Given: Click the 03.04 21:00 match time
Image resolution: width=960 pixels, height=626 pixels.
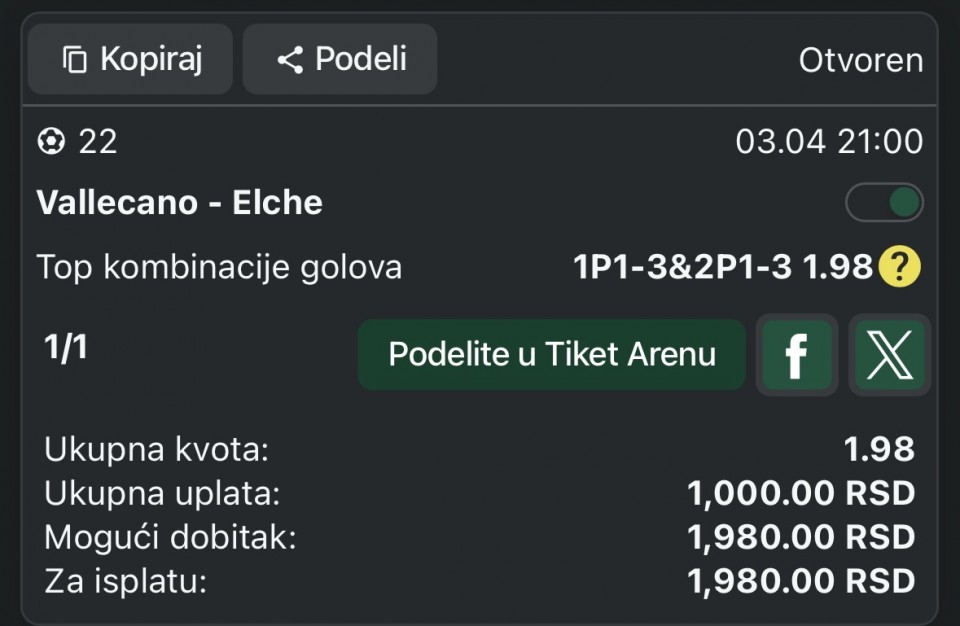Looking at the screenshot, I should (x=829, y=142).
